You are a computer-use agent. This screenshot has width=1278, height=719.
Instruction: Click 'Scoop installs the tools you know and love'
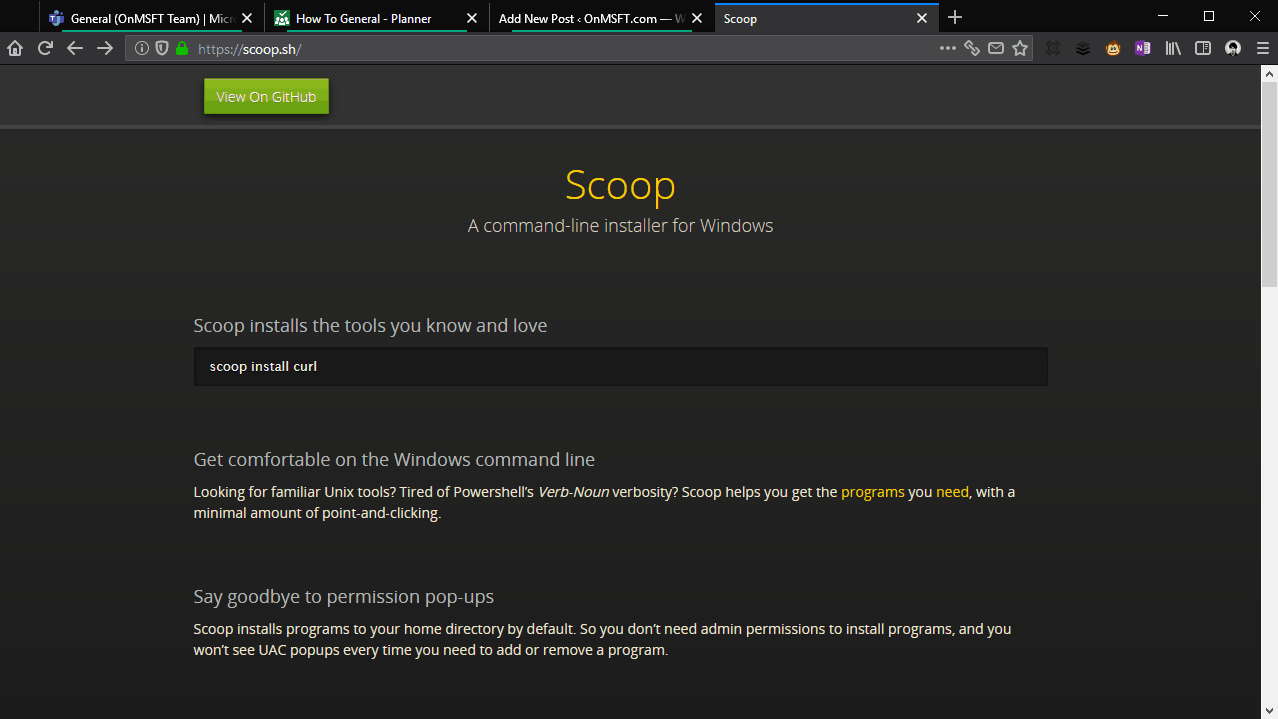370,326
